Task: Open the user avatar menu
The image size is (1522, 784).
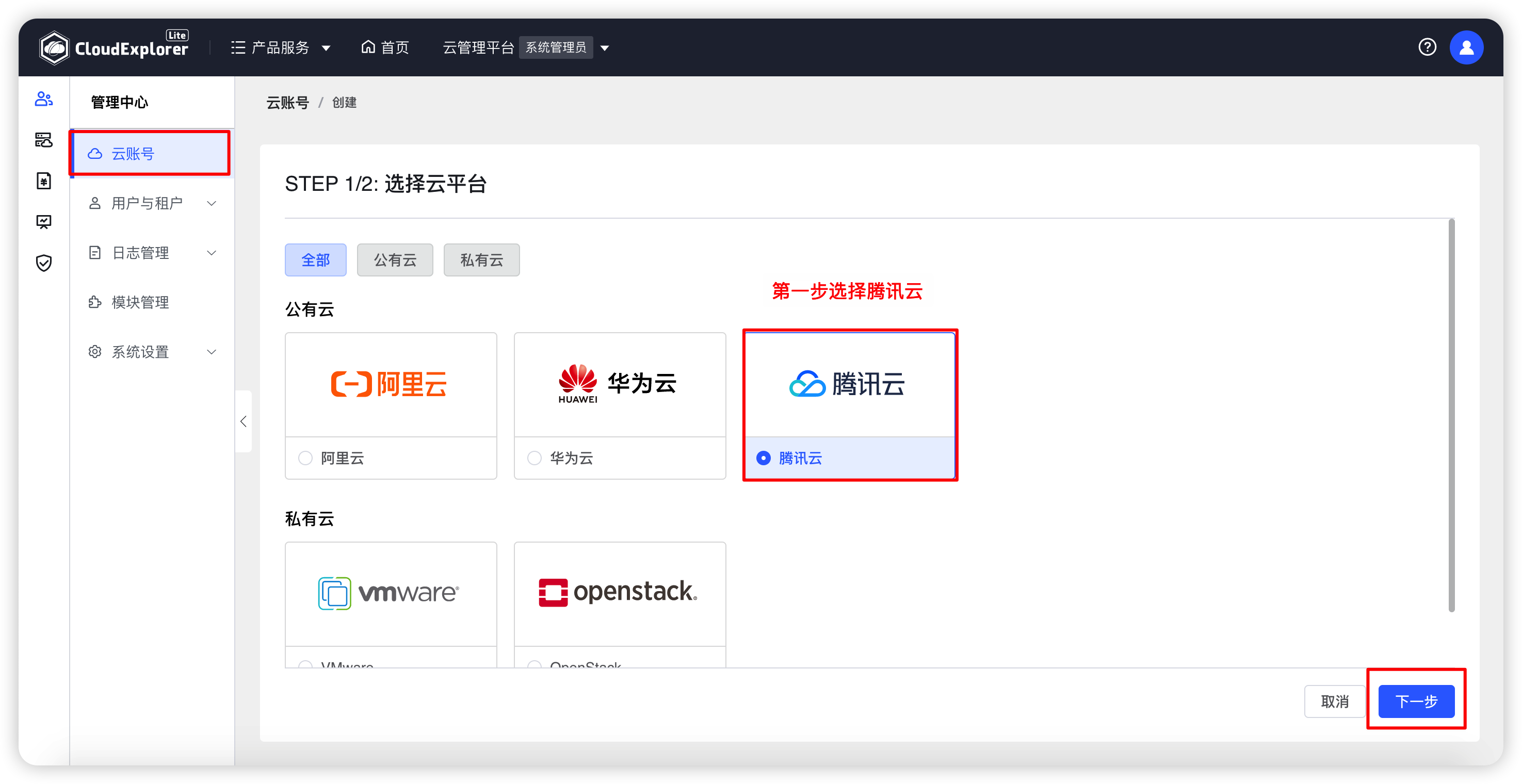Action: pyautogui.click(x=1466, y=47)
